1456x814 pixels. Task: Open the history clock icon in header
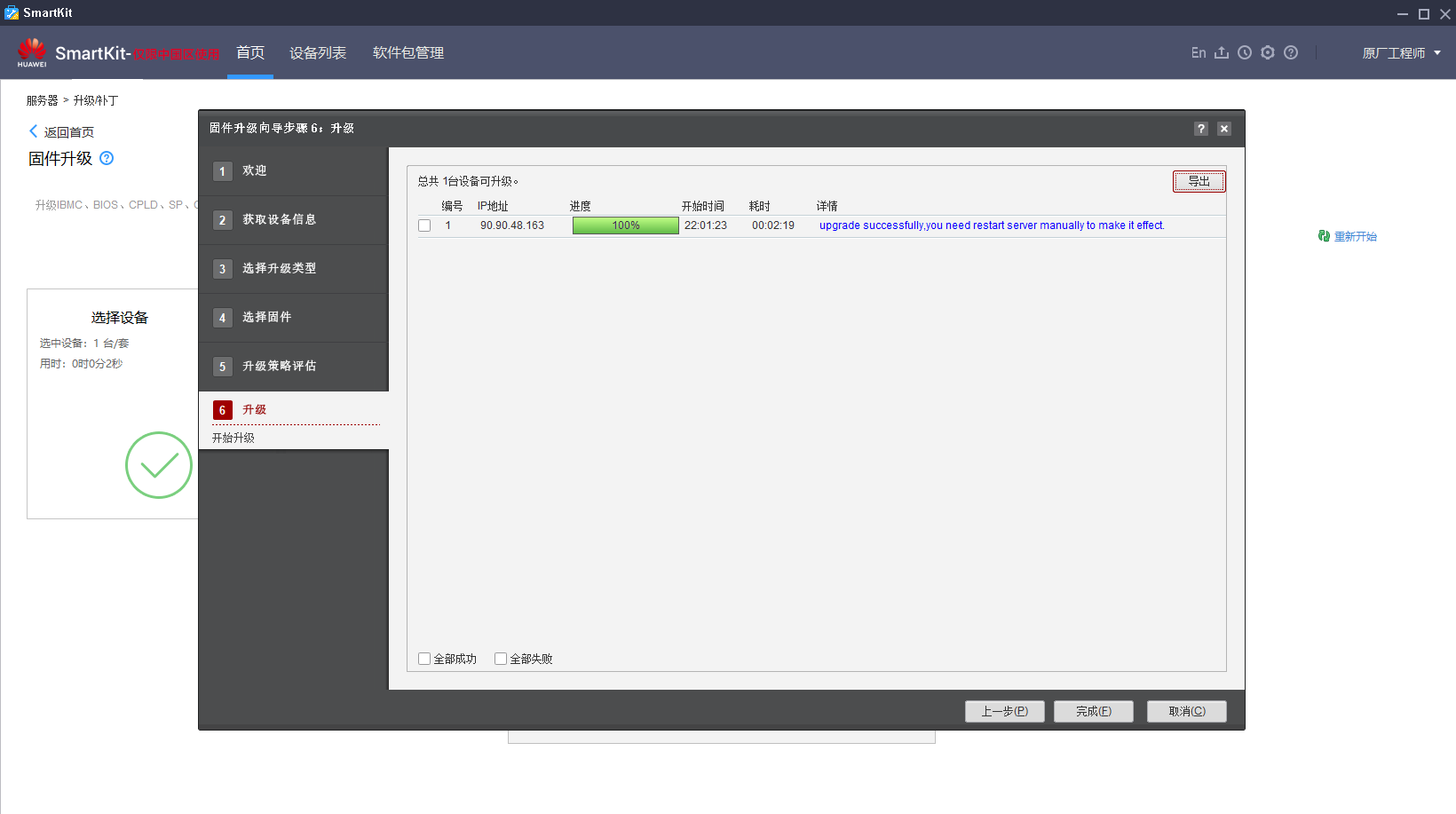[x=1245, y=52]
